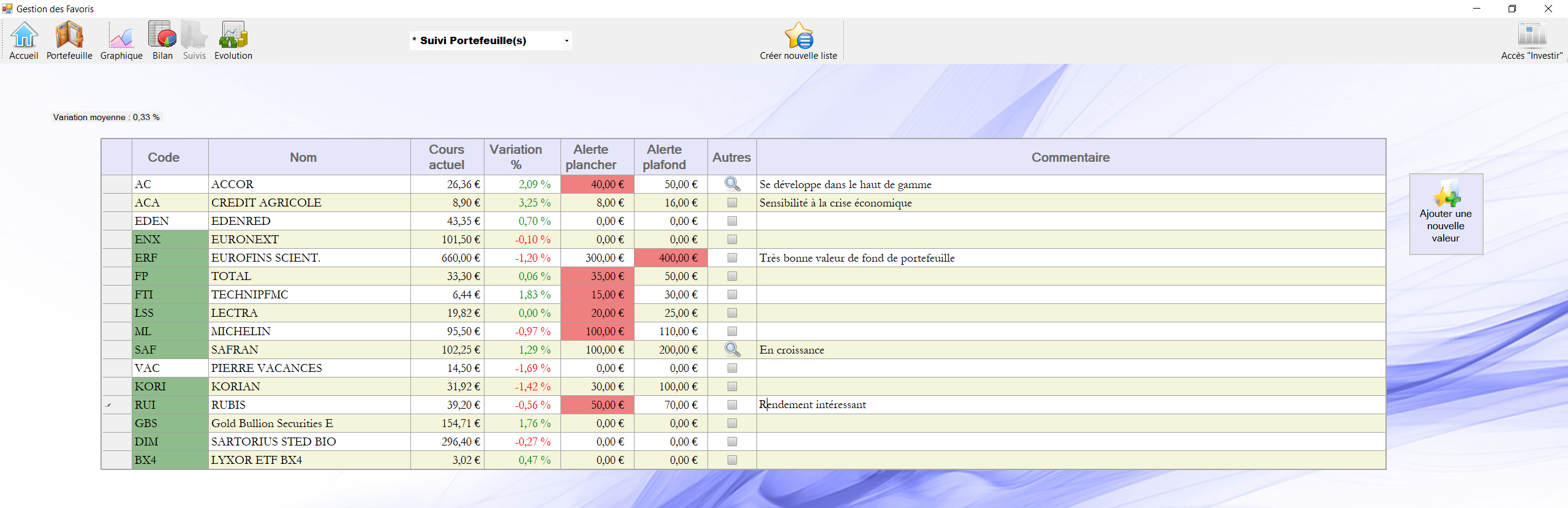1568x508 pixels.
Task: Click the 660,00 € cours cell
Action: pyautogui.click(x=447, y=258)
